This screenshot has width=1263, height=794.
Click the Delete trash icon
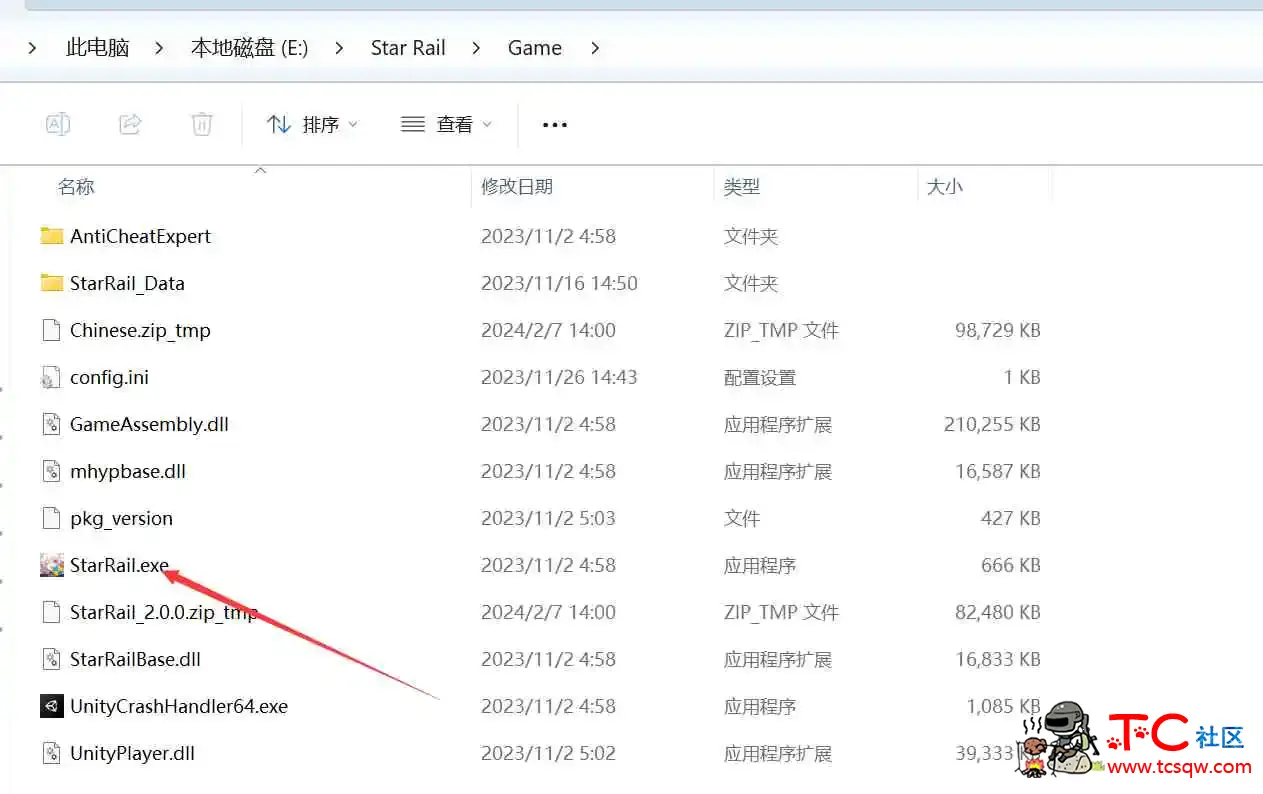(202, 124)
